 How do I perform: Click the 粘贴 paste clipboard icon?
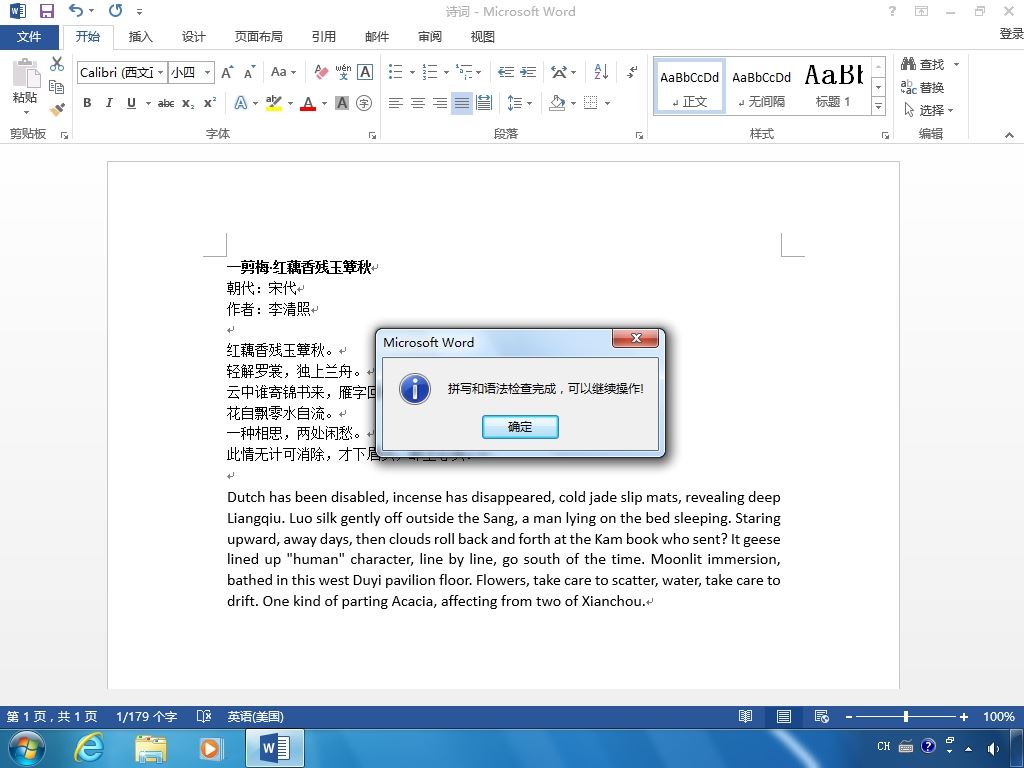point(26,73)
